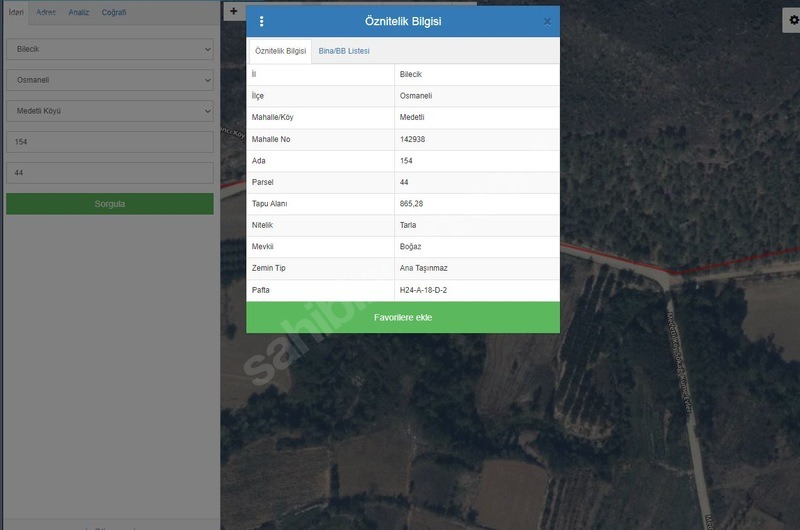Viewport: 800px width, 530px height.
Task: Select the Mahalle No value 142938
Action: click(412, 139)
